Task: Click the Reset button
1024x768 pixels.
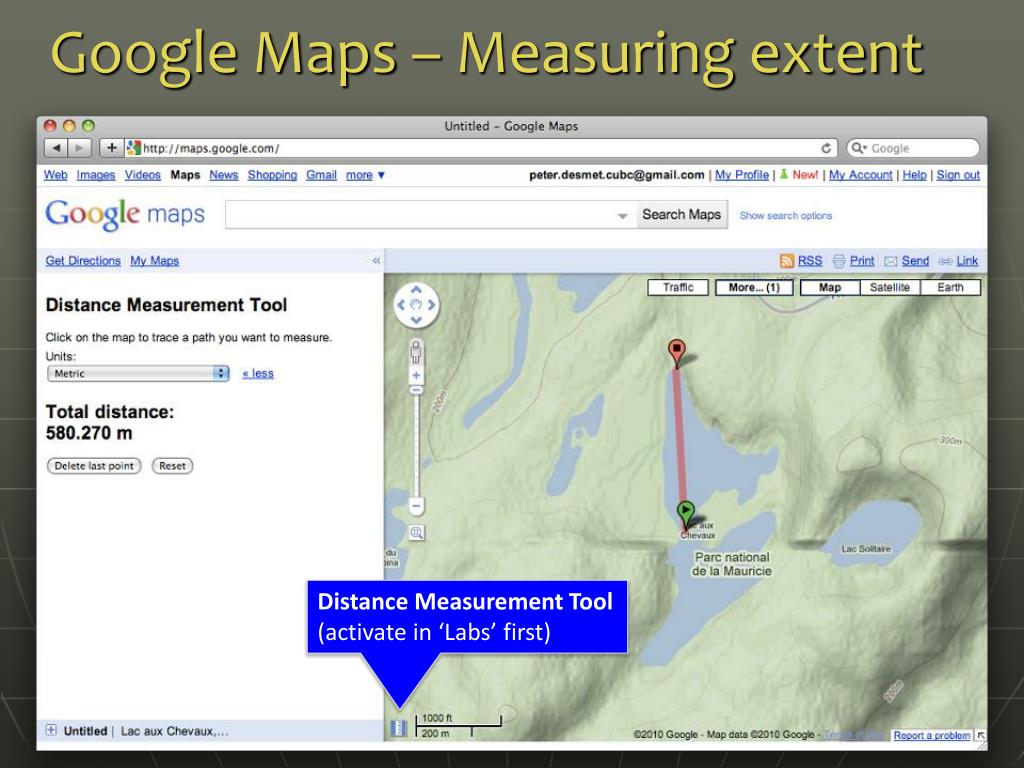Action: coord(172,466)
